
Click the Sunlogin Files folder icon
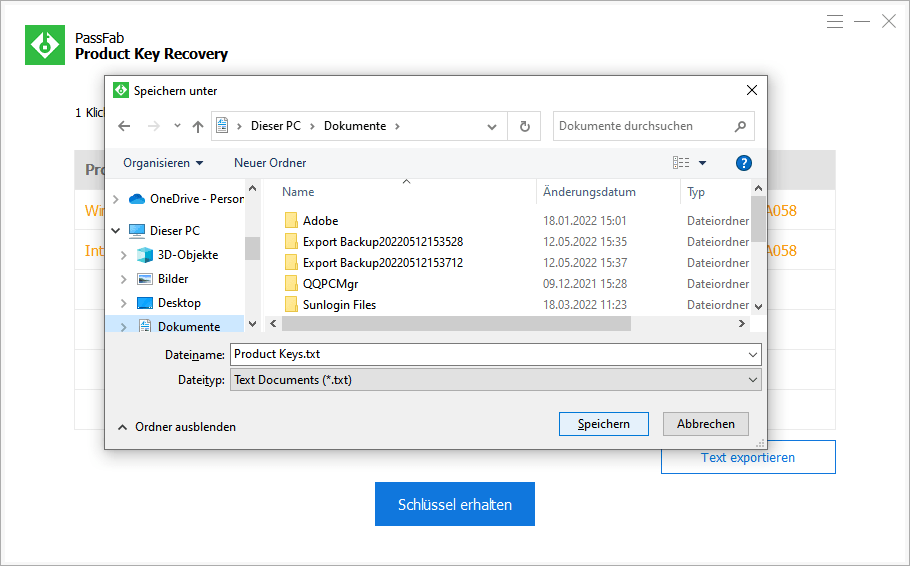click(291, 305)
